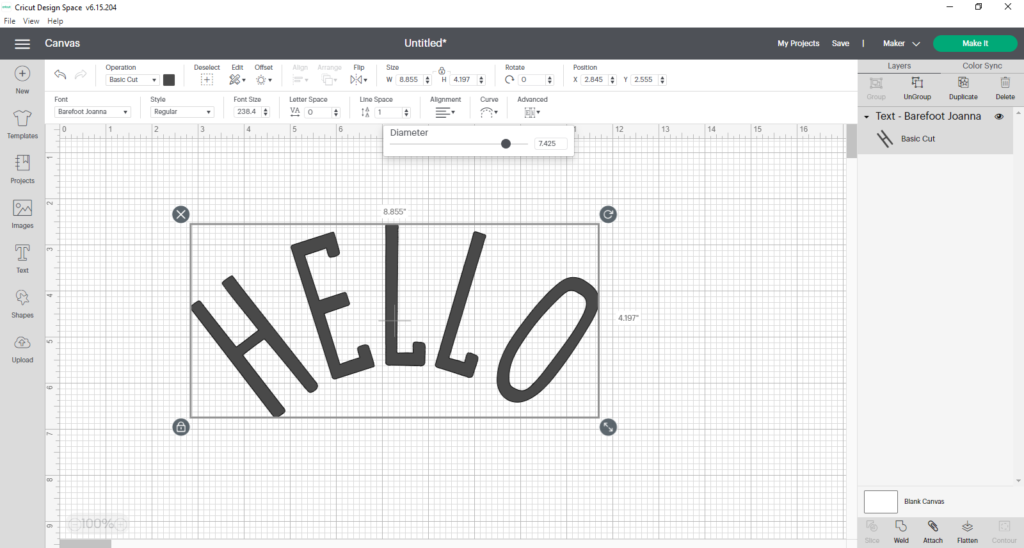Screen dimensions: 1024x548
Task: Click the Rotate icon in toolbar
Action: [509, 80]
